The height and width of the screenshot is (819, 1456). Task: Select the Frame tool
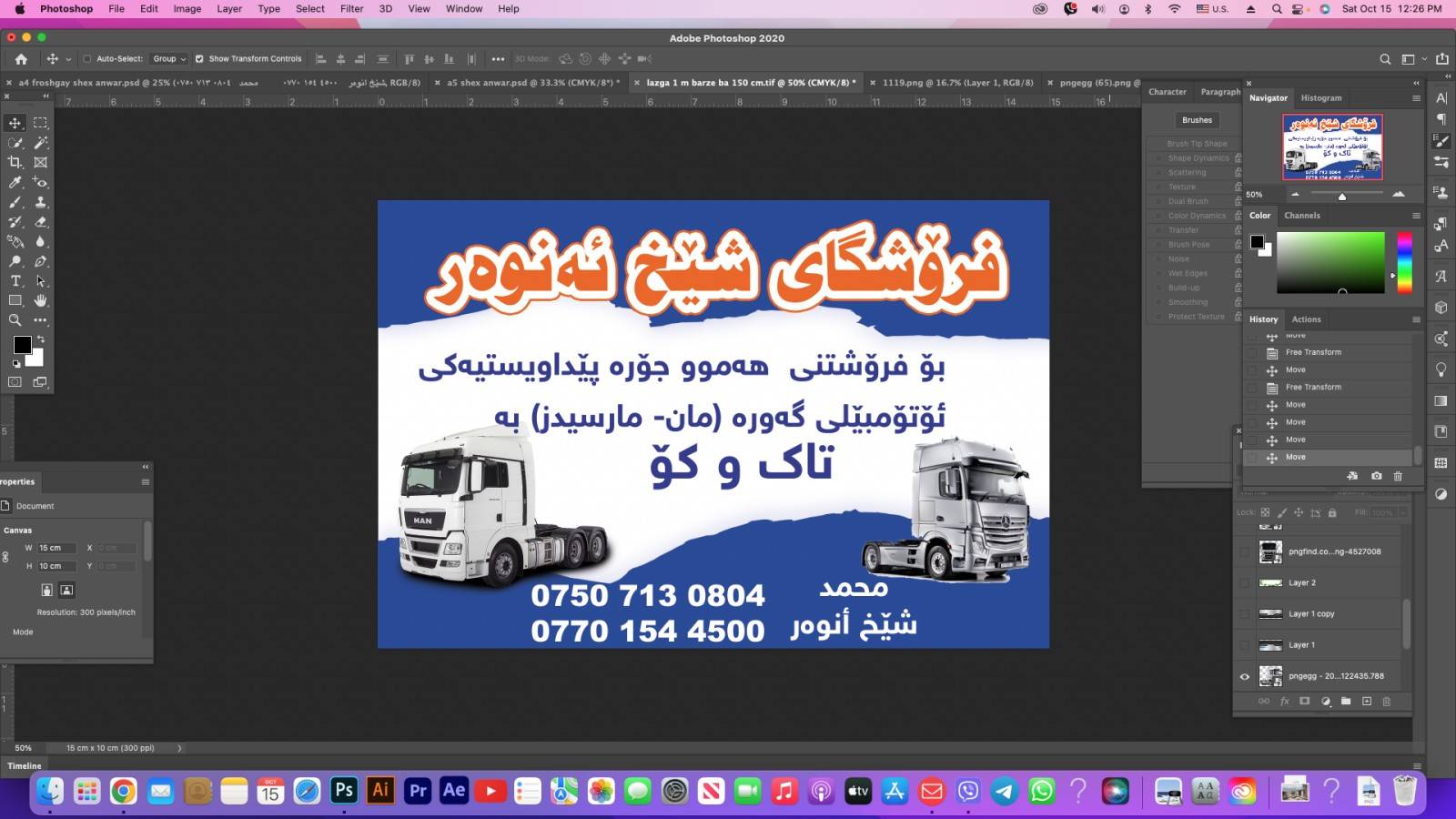coord(40,162)
